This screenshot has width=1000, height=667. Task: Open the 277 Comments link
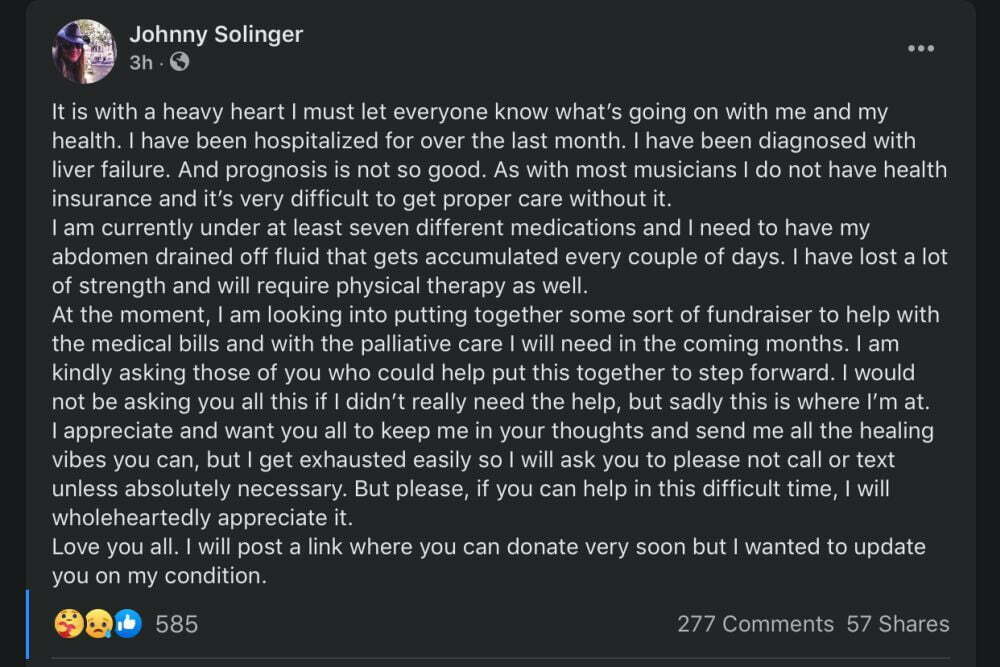755,624
